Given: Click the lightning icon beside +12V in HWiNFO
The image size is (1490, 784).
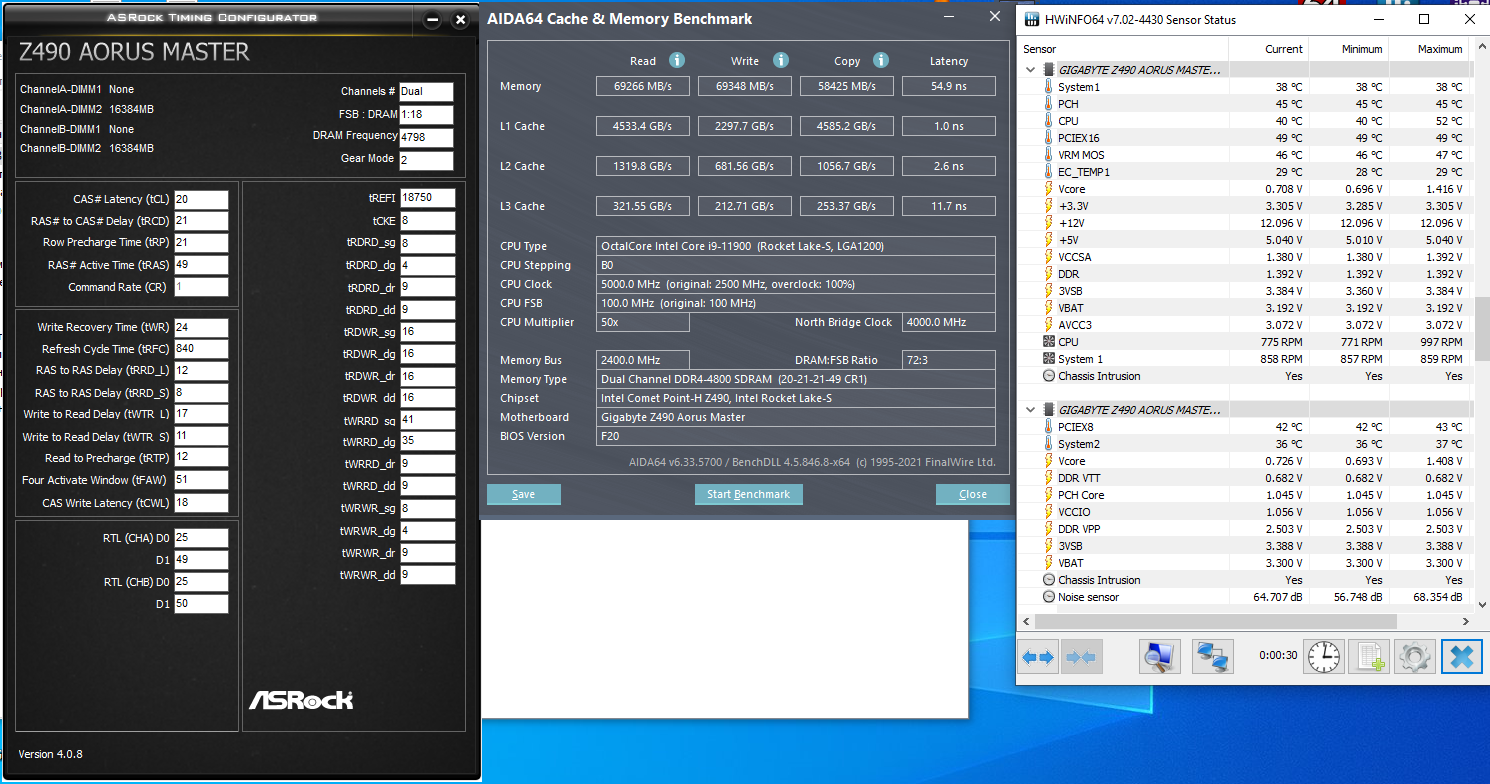Looking at the screenshot, I should point(1049,223).
